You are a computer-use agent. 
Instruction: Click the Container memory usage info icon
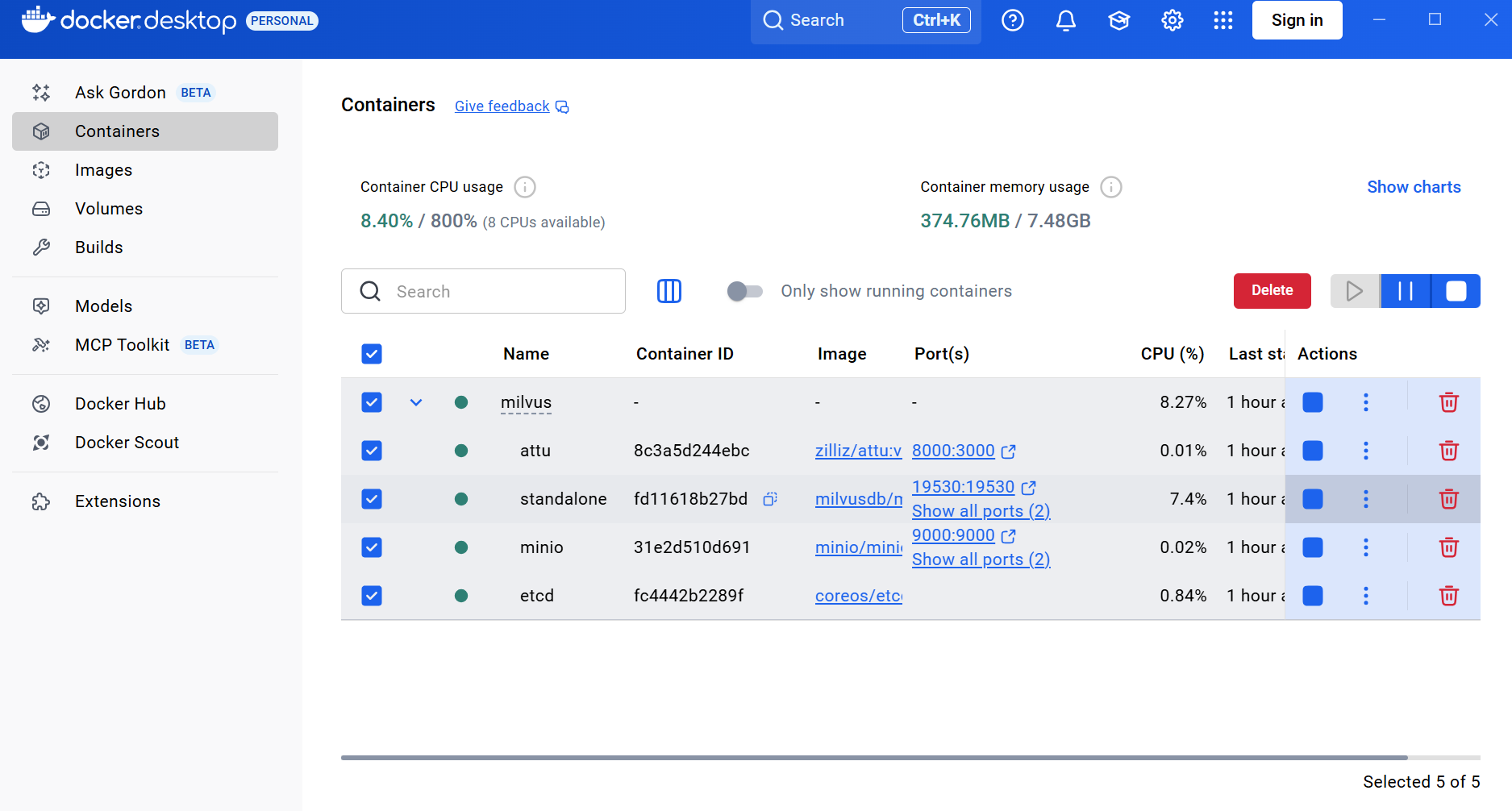pyautogui.click(x=1111, y=187)
